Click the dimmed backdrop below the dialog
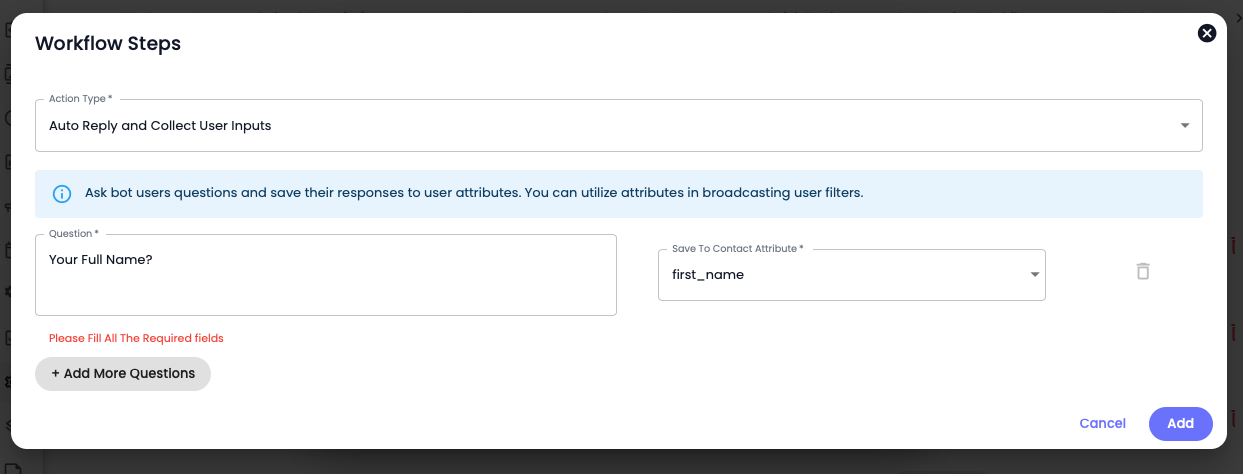1243x474 pixels. pyautogui.click(x=620, y=462)
